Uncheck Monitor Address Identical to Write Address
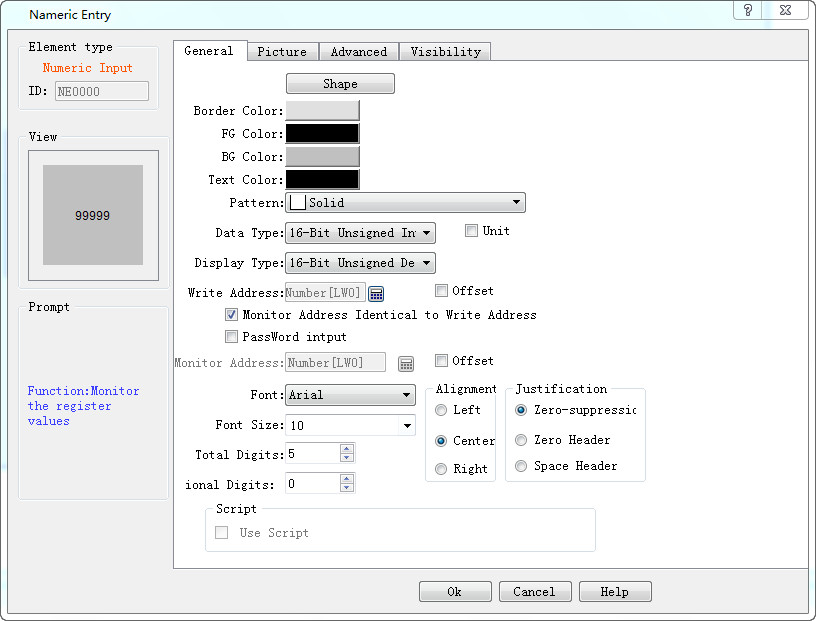This screenshot has width=816, height=621. click(x=231, y=314)
